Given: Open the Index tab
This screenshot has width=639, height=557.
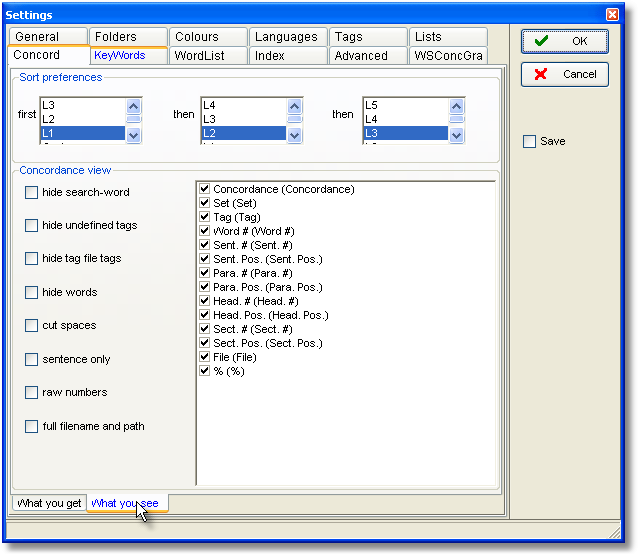Looking at the screenshot, I should [x=288, y=55].
